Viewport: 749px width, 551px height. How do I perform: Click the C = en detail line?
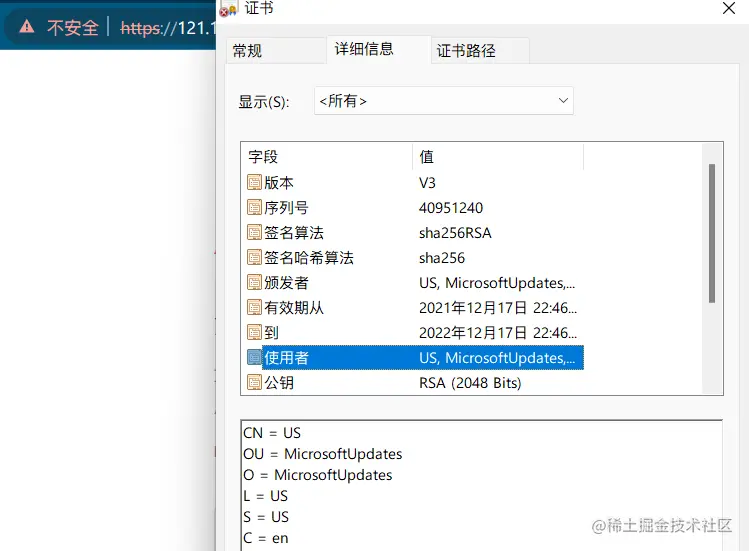pyautogui.click(x=266, y=538)
